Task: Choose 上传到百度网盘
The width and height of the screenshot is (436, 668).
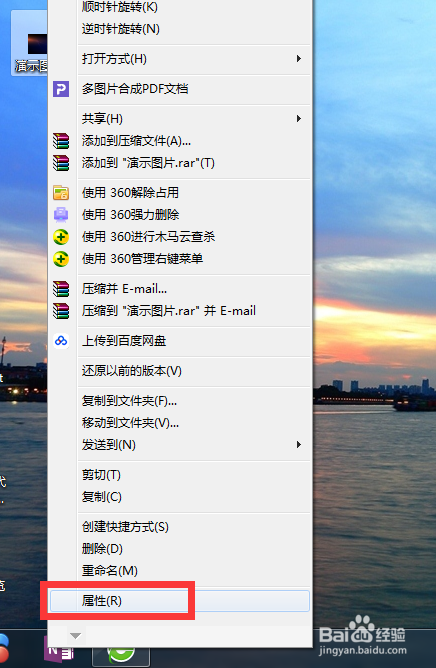Action: click(x=124, y=341)
